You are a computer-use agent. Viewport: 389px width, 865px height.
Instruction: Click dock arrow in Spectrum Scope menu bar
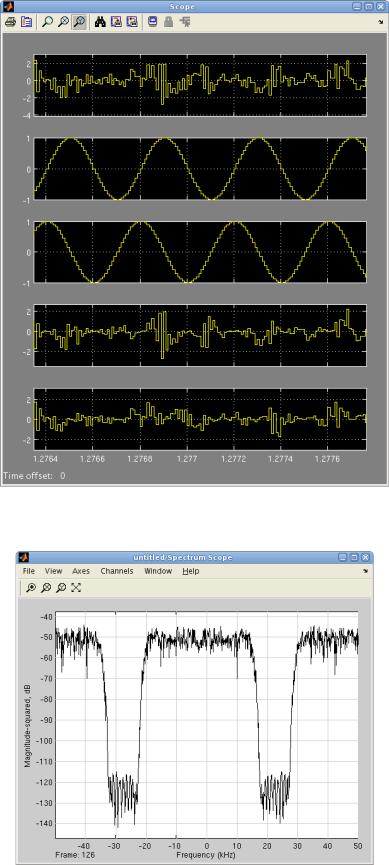pyautogui.click(x=365, y=572)
